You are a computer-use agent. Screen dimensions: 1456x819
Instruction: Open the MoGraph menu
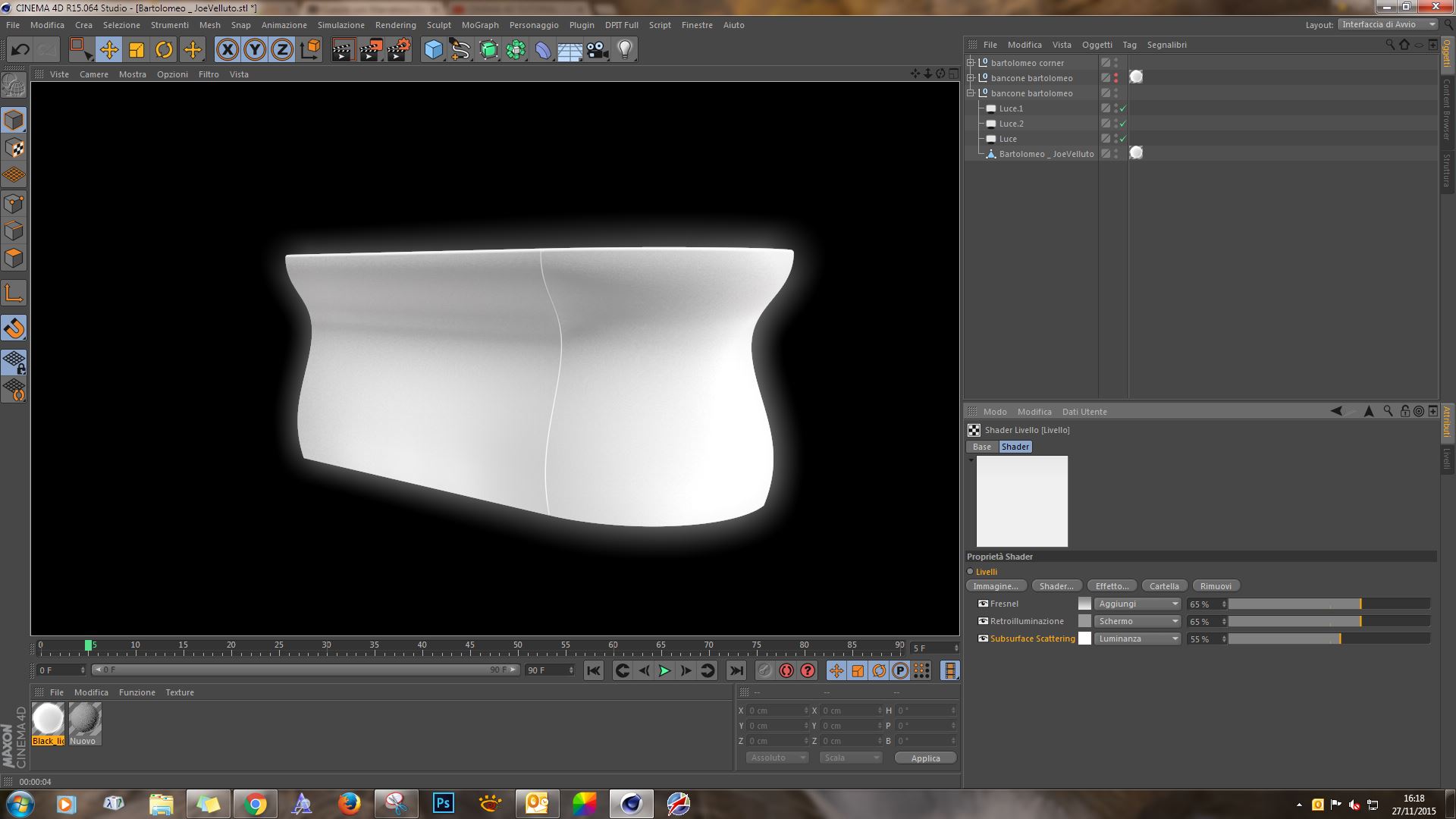(x=480, y=25)
